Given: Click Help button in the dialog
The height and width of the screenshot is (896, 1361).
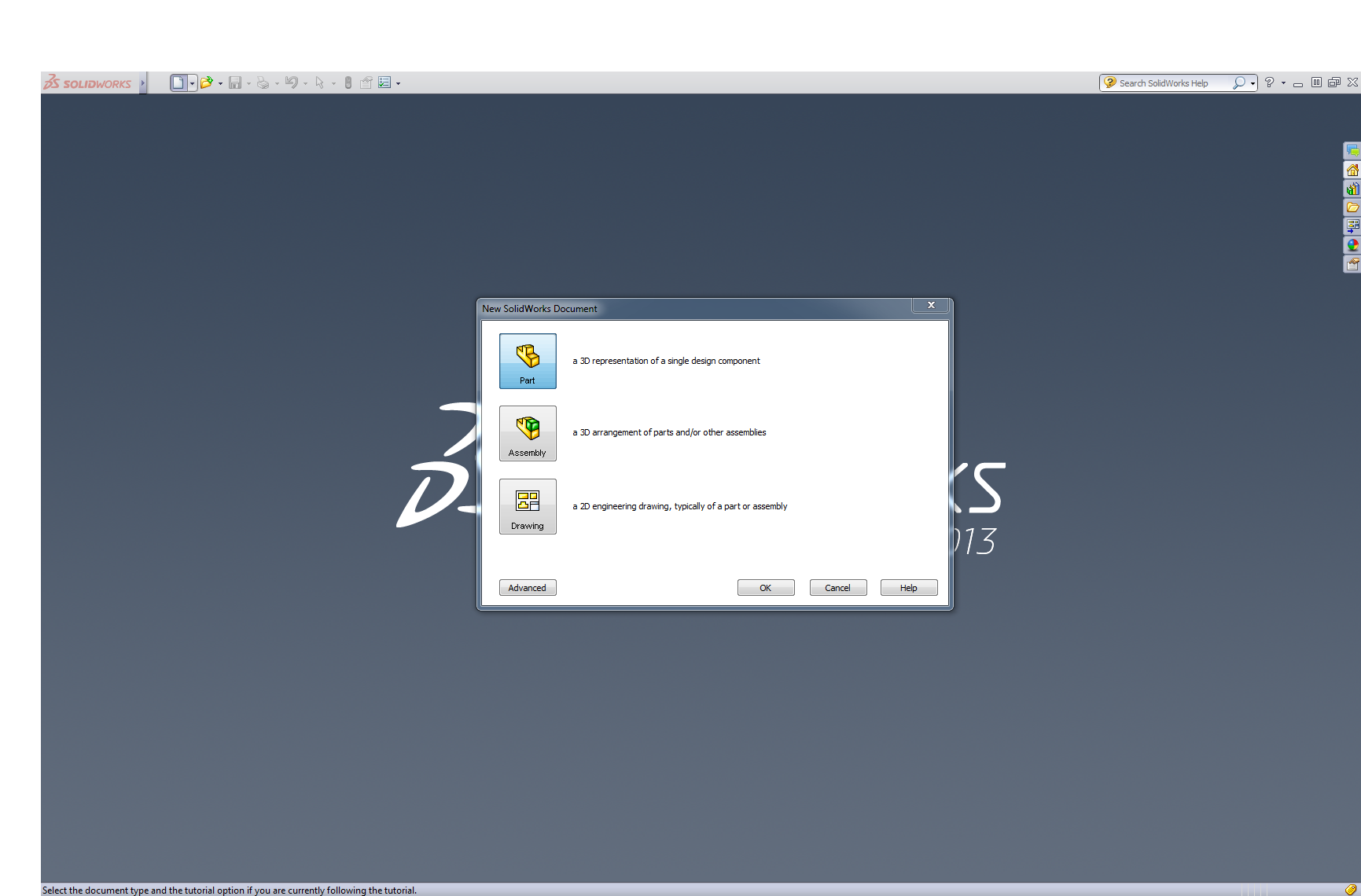Looking at the screenshot, I should coord(909,588).
